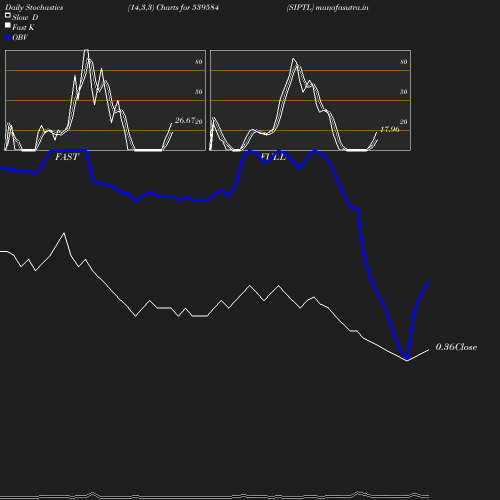Click the 80 axis label in FAST chart
The image size is (500, 500).
pyautogui.click(x=199, y=62)
